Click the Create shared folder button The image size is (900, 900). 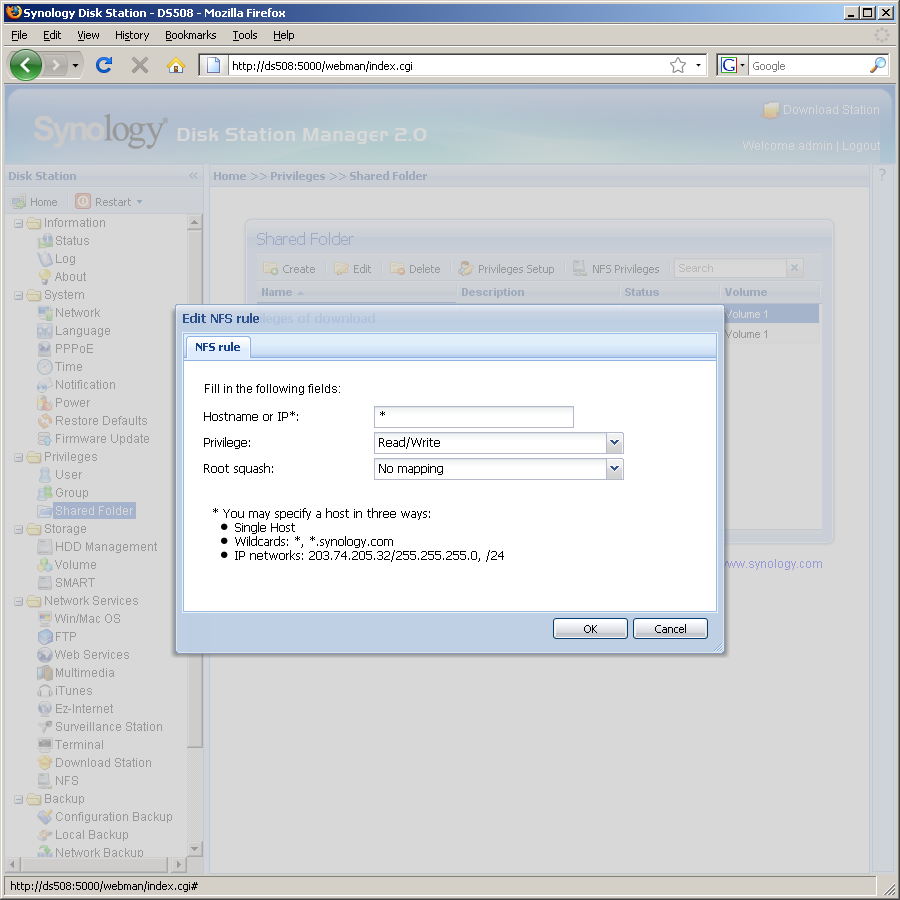point(289,269)
